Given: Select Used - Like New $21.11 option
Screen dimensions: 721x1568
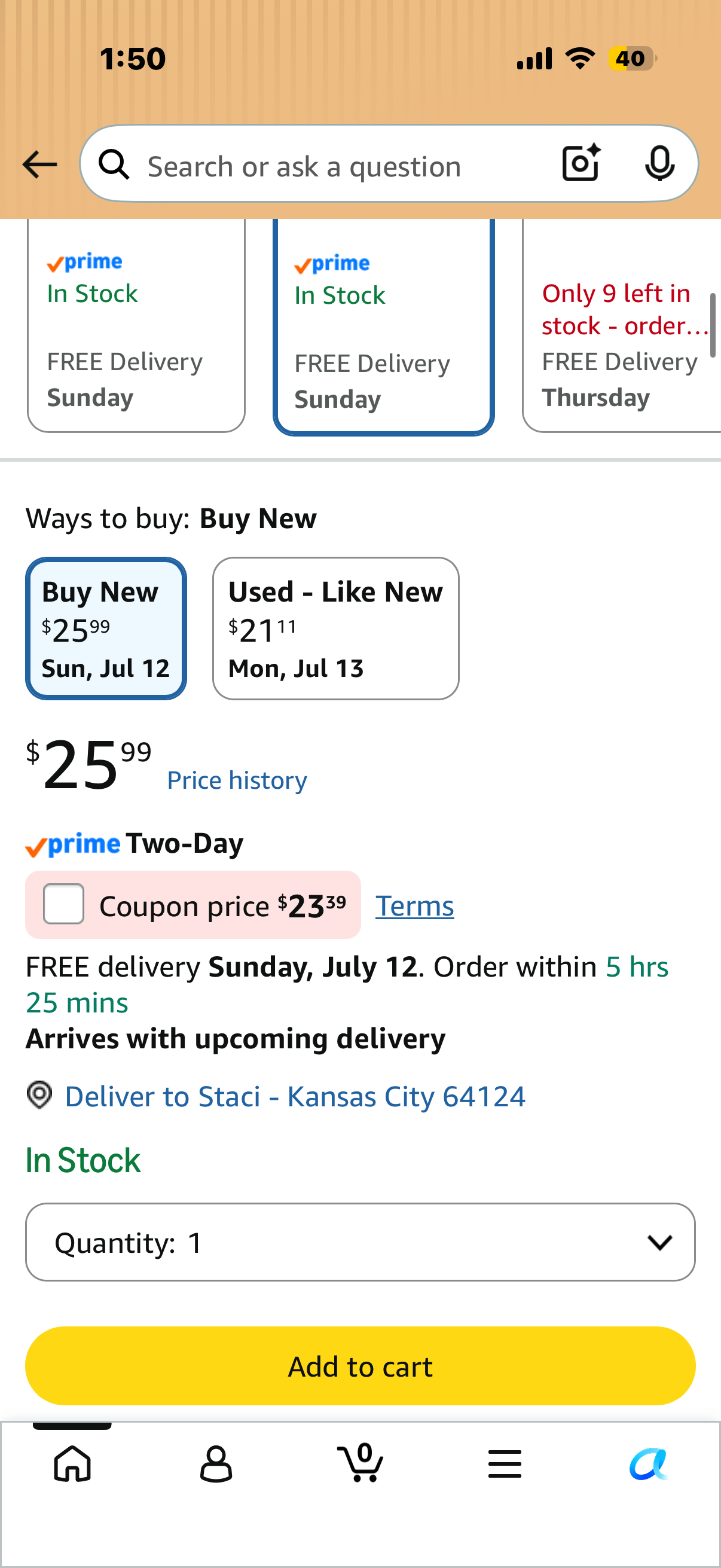Looking at the screenshot, I should [336, 628].
